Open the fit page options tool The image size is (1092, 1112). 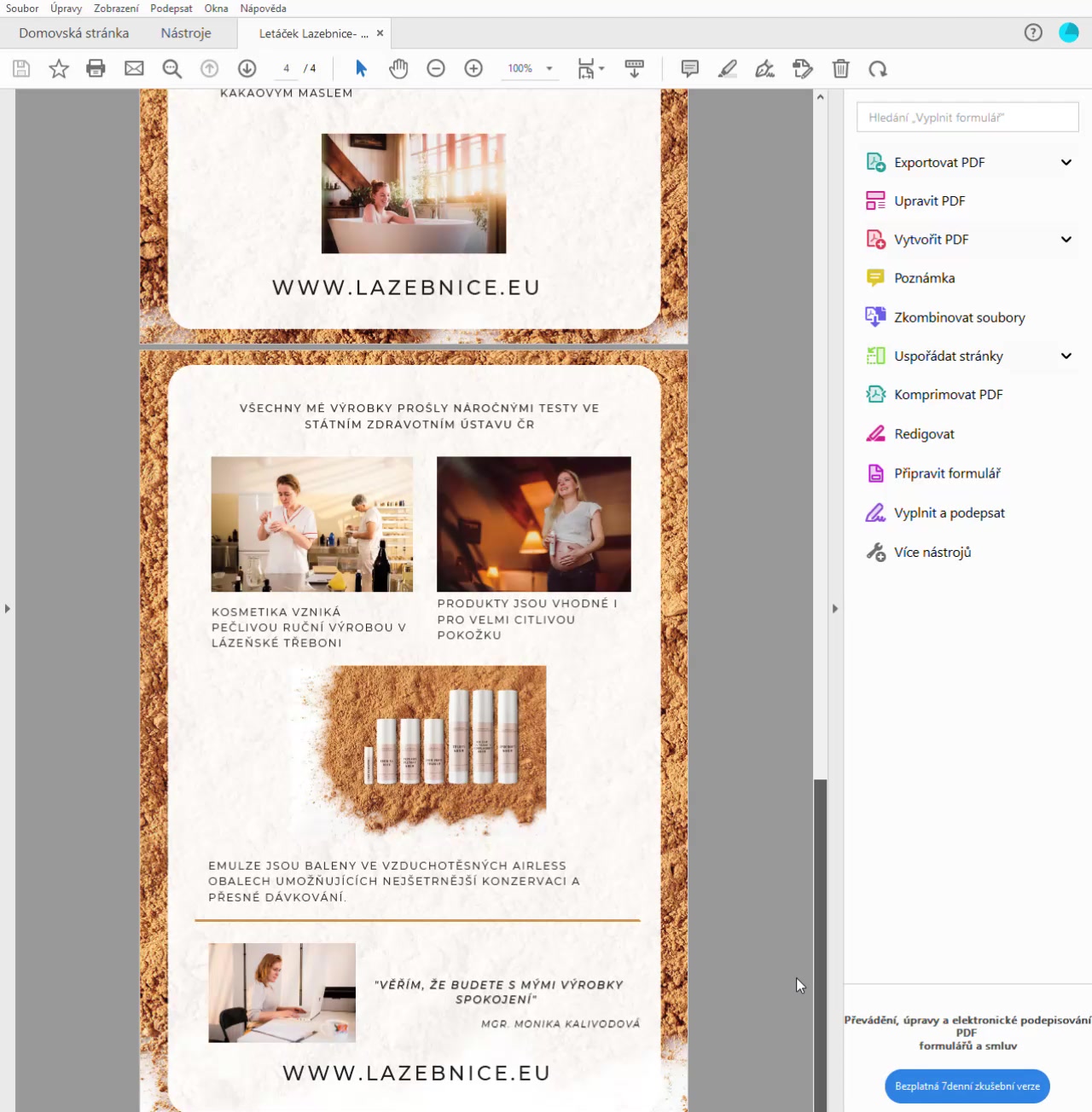(590, 69)
